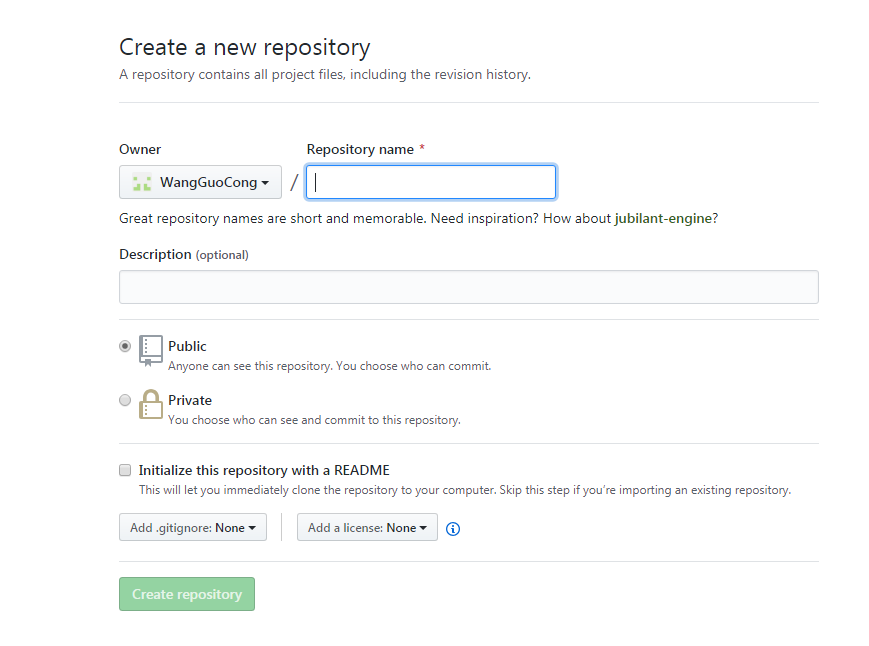Click the WangGuoCong avatar icon
This screenshot has width=869, height=646.
click(x=142, y=182)
